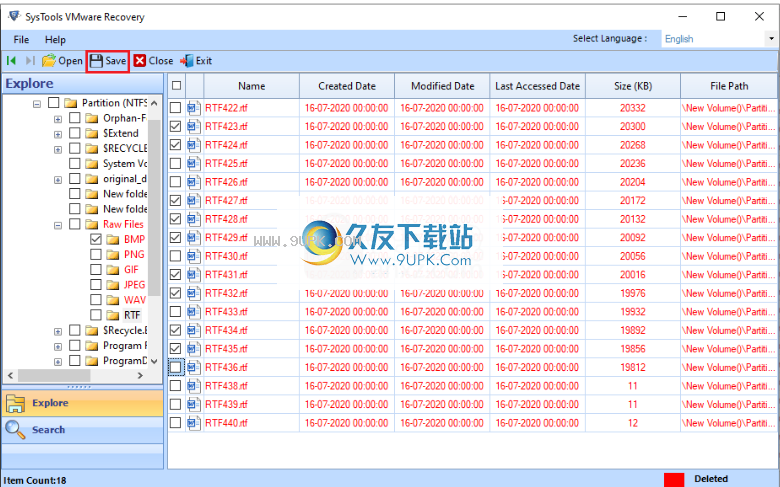Expand the original_d tree node
The width and height of the screenshot is (780, 487).
pos(58,180)
